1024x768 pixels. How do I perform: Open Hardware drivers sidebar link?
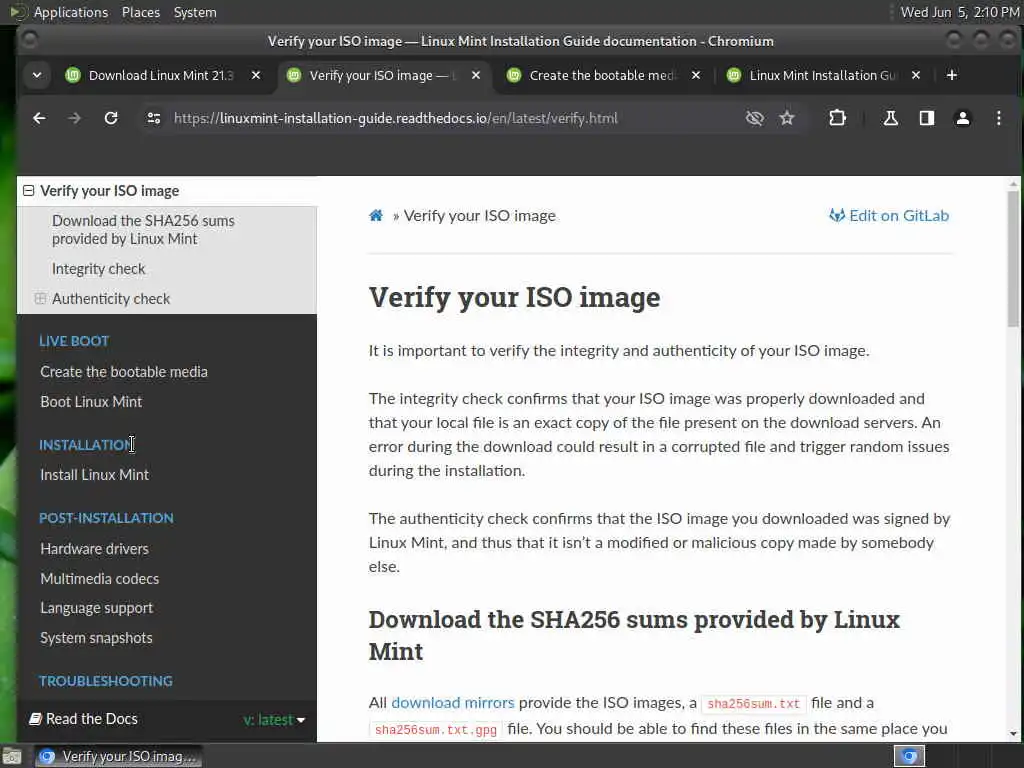[x=95, y=549]
